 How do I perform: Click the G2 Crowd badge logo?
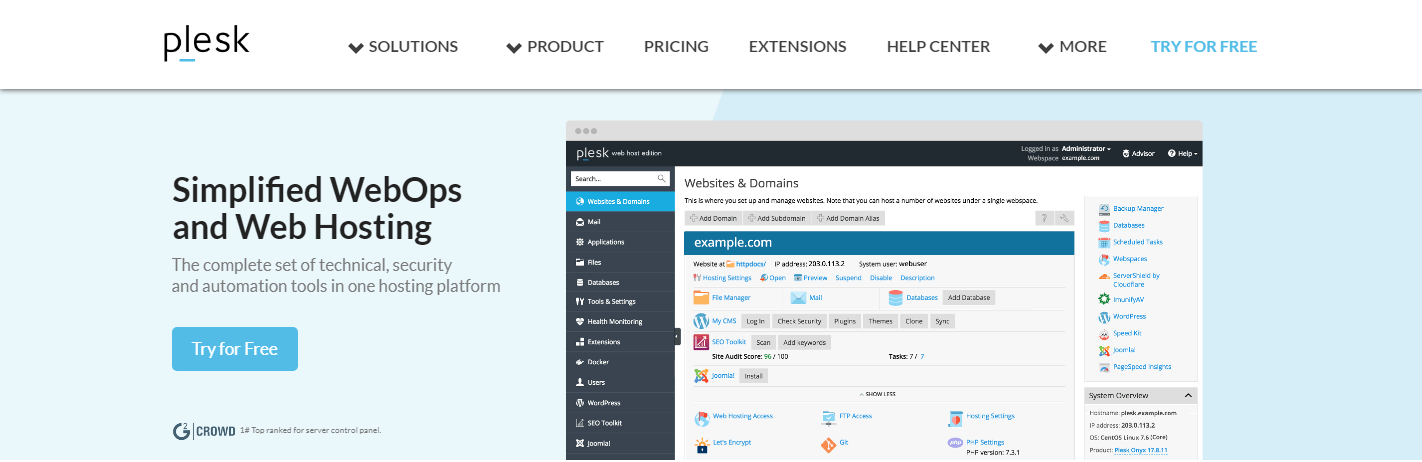click(x=204, y=431)
